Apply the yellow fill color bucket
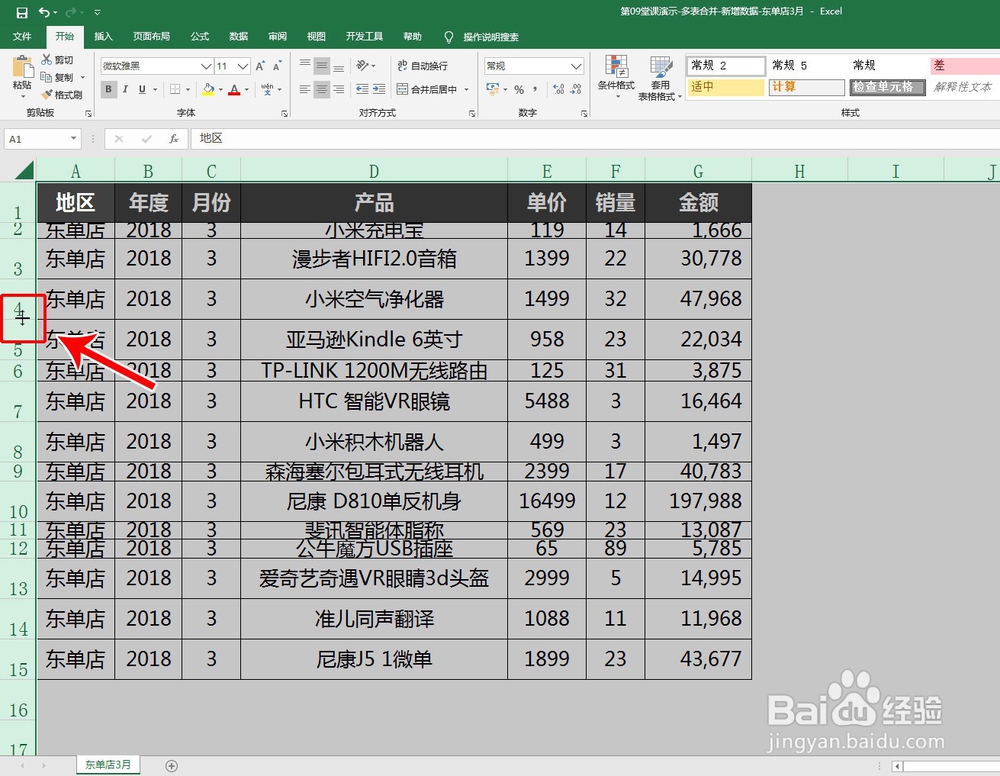Screen dimensions: 1000x776 [208, 90]
